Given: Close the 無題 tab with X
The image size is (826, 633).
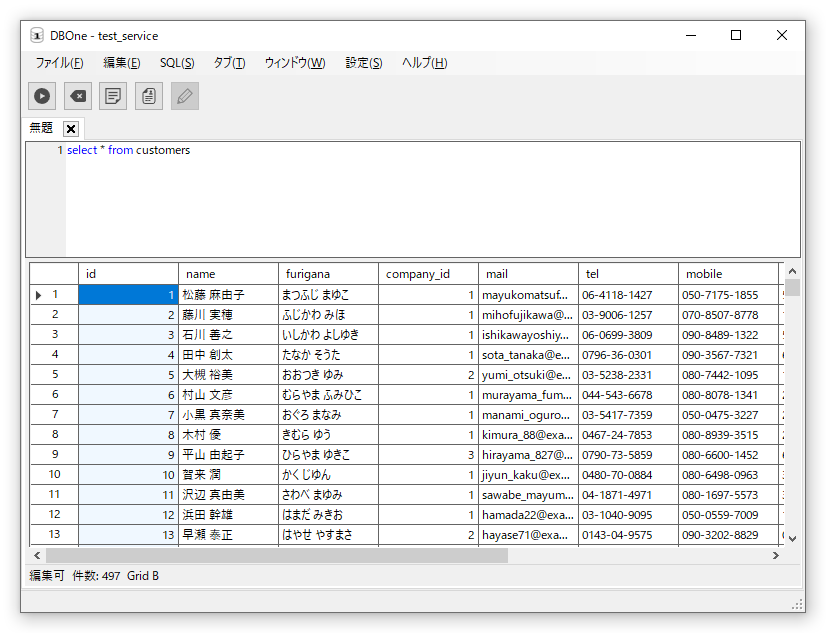Looking at the screenshot, I should (71, 129).
